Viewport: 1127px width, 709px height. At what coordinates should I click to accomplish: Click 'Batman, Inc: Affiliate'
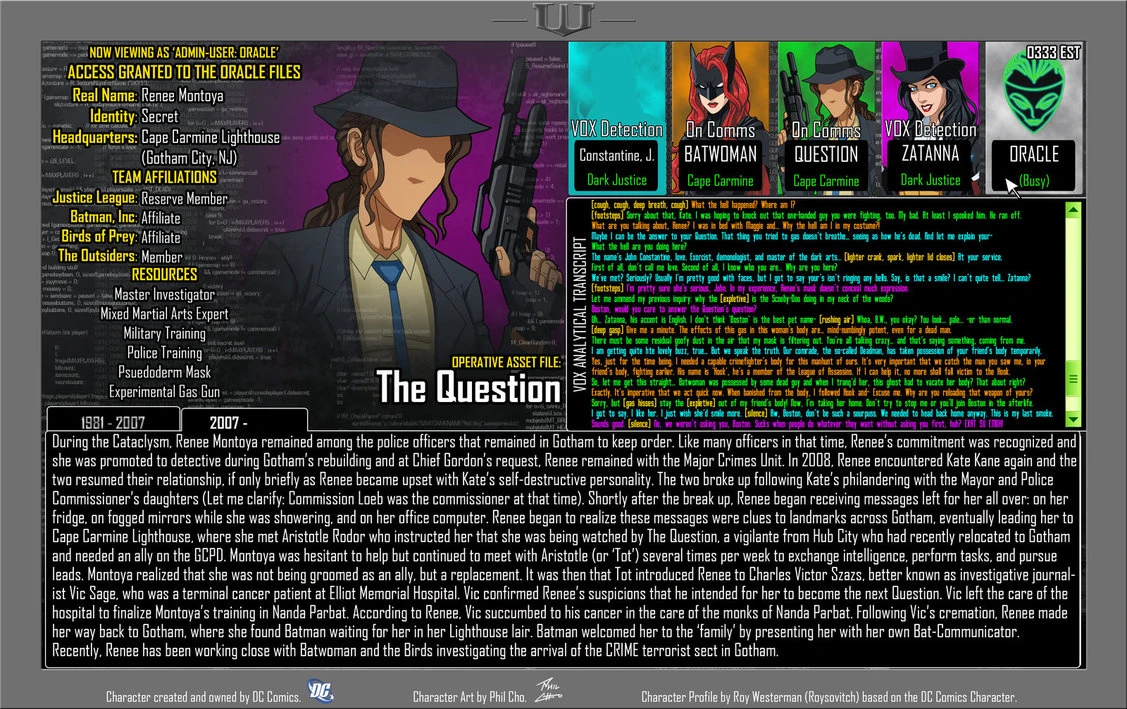click(125, 217)
